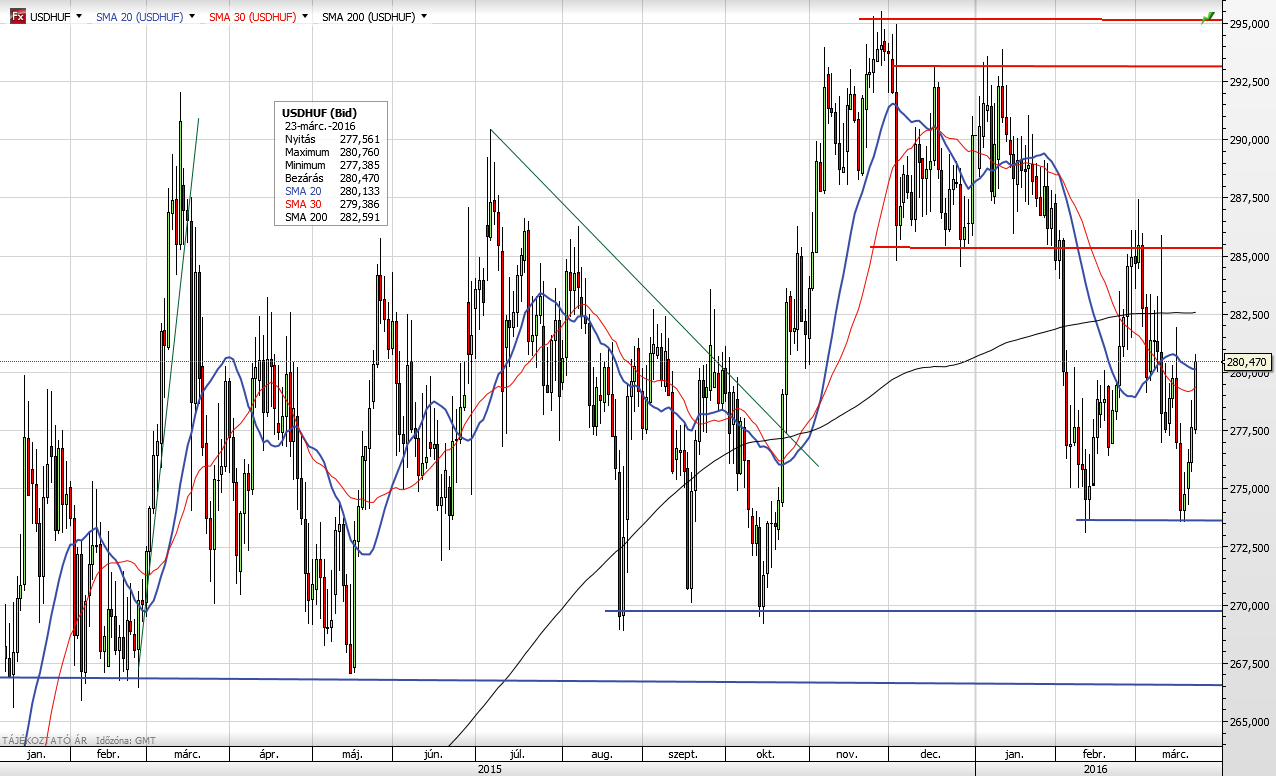Screen dimensions: 1276x776
Task: Click the 290,000 price axis label
Action: tap(1250, 141)
